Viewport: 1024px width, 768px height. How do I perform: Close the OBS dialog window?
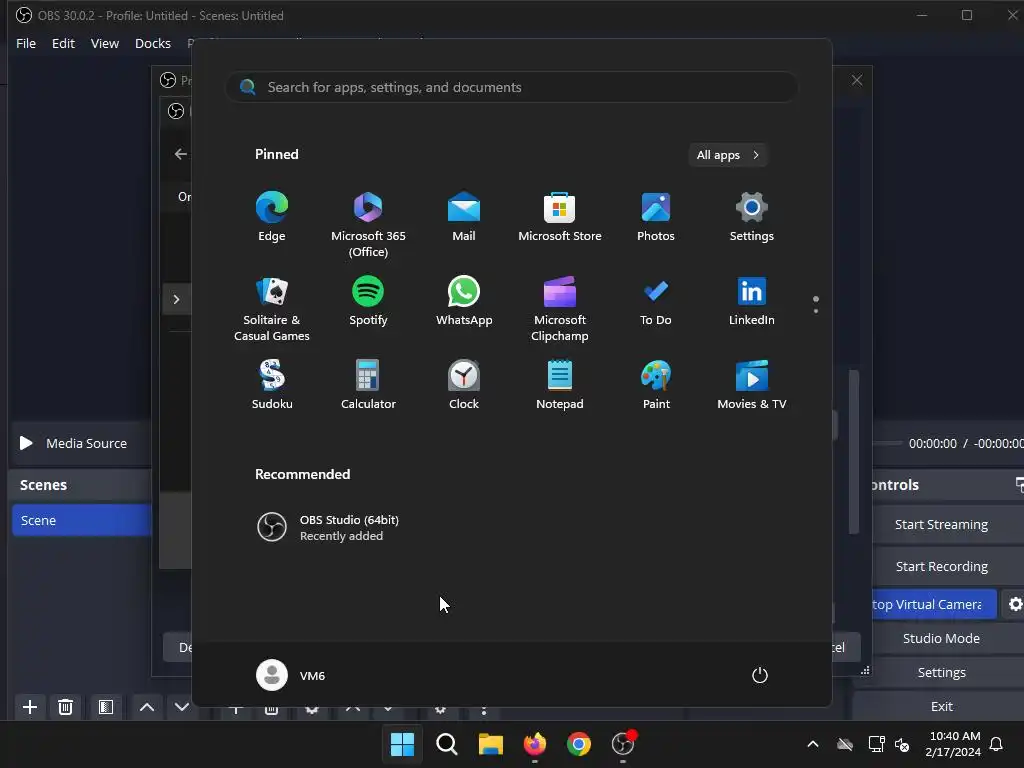pos(857,80)
